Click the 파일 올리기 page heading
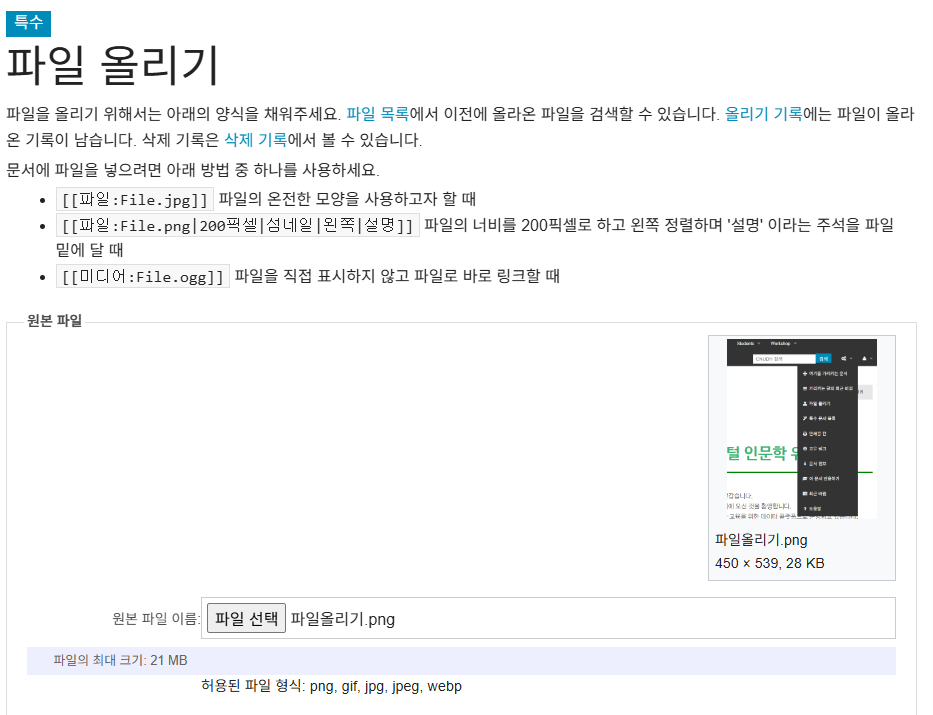This screenshot has height=715, width=933. [x=113, y=66]
